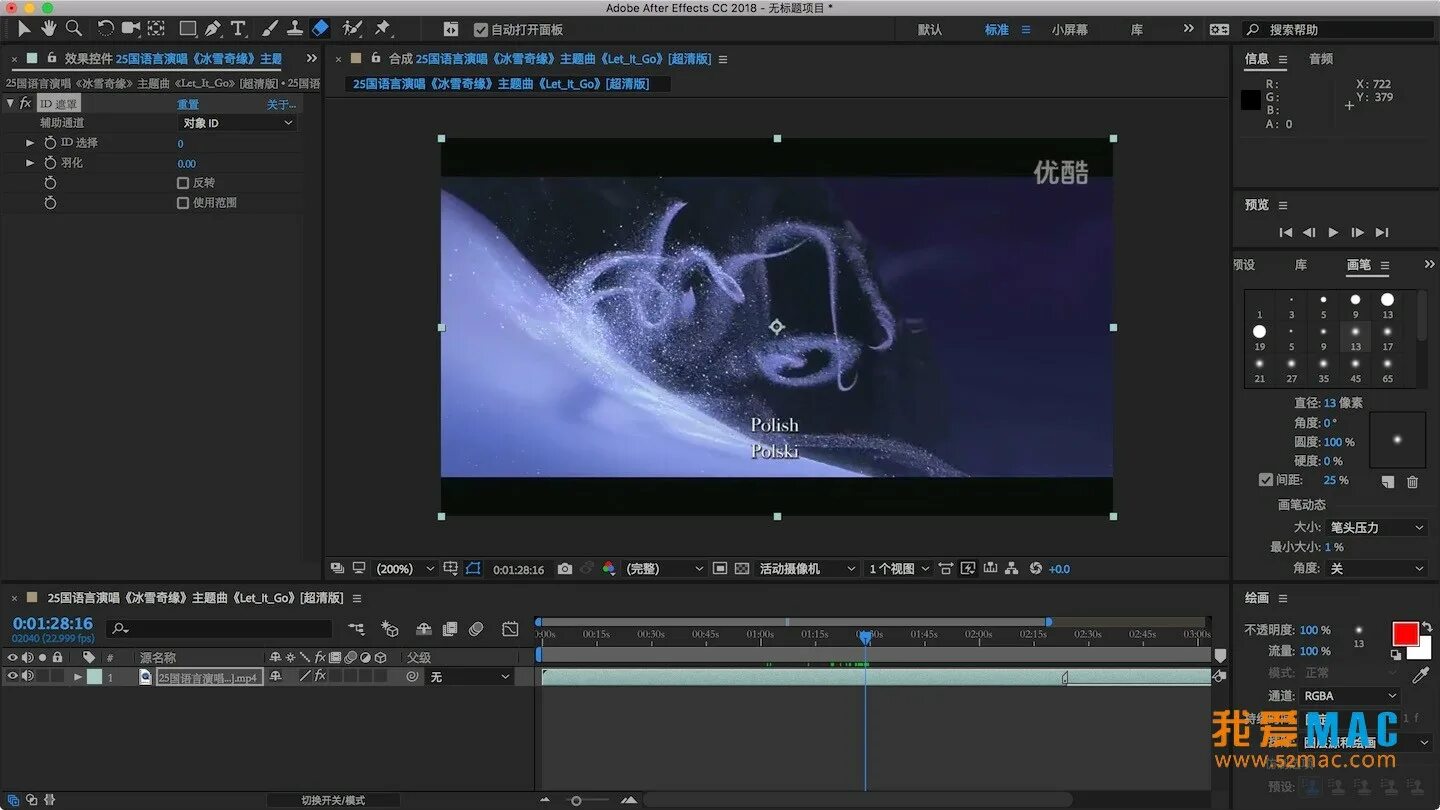
Task: Open the timeline graph editor icon
Action: [510, 629]
